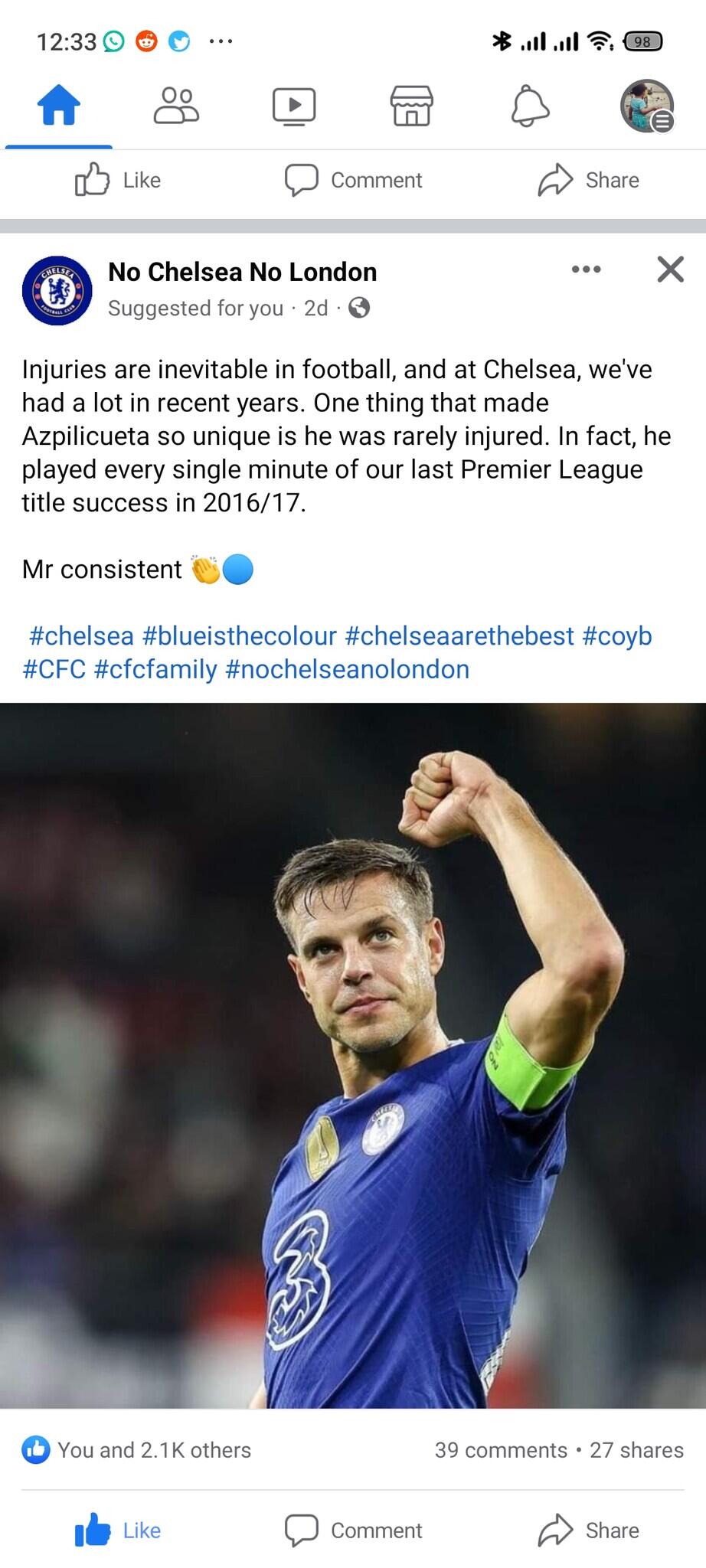Unlike the Azpilicueta post
The width and height of the screenshot is (706, 1568).
pos(118,1530)
